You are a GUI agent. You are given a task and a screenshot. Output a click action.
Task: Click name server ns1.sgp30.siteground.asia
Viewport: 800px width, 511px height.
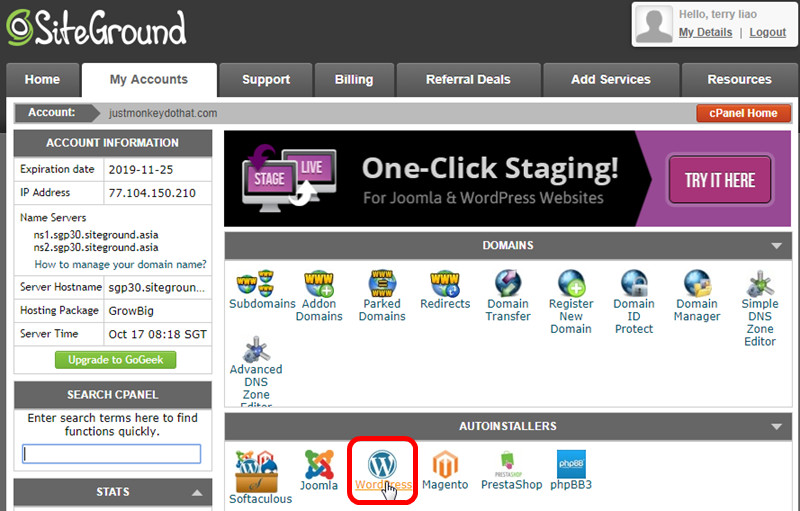pos(96,235)
